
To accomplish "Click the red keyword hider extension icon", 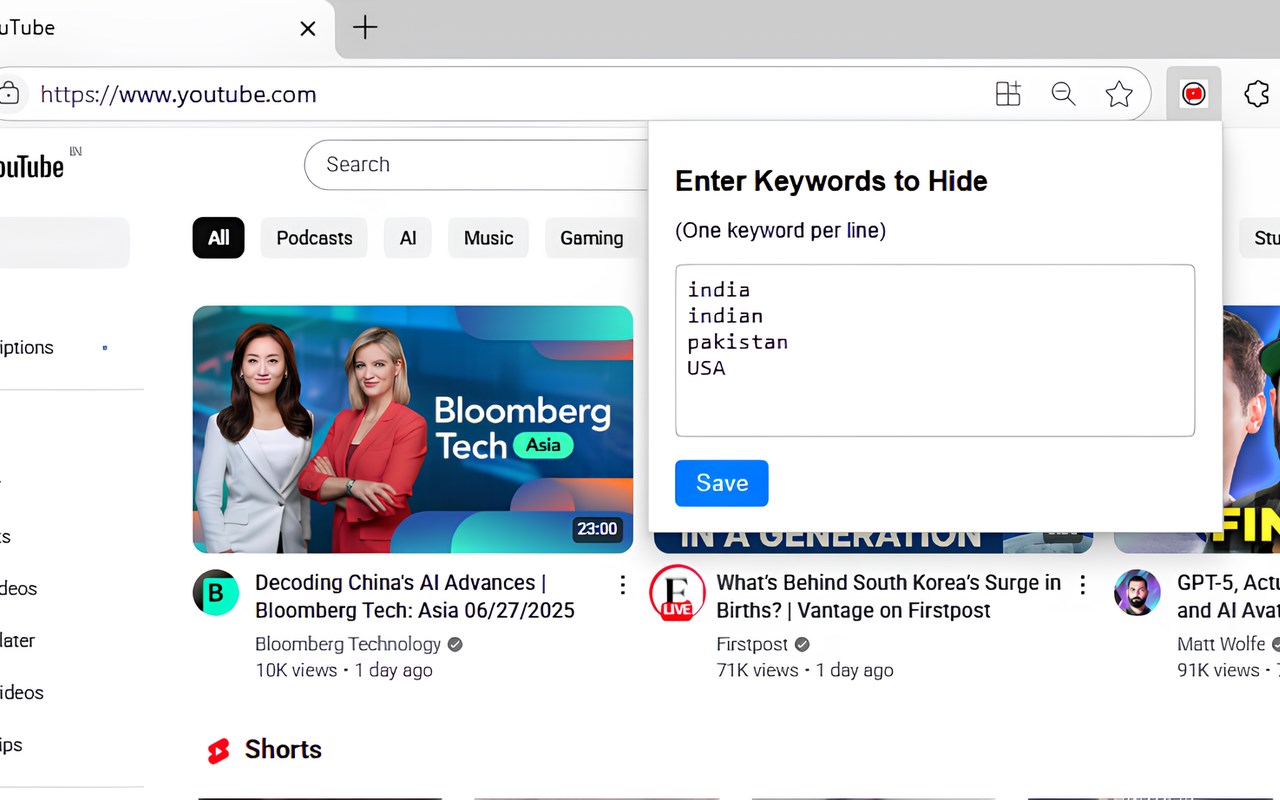I will 1193,94.
